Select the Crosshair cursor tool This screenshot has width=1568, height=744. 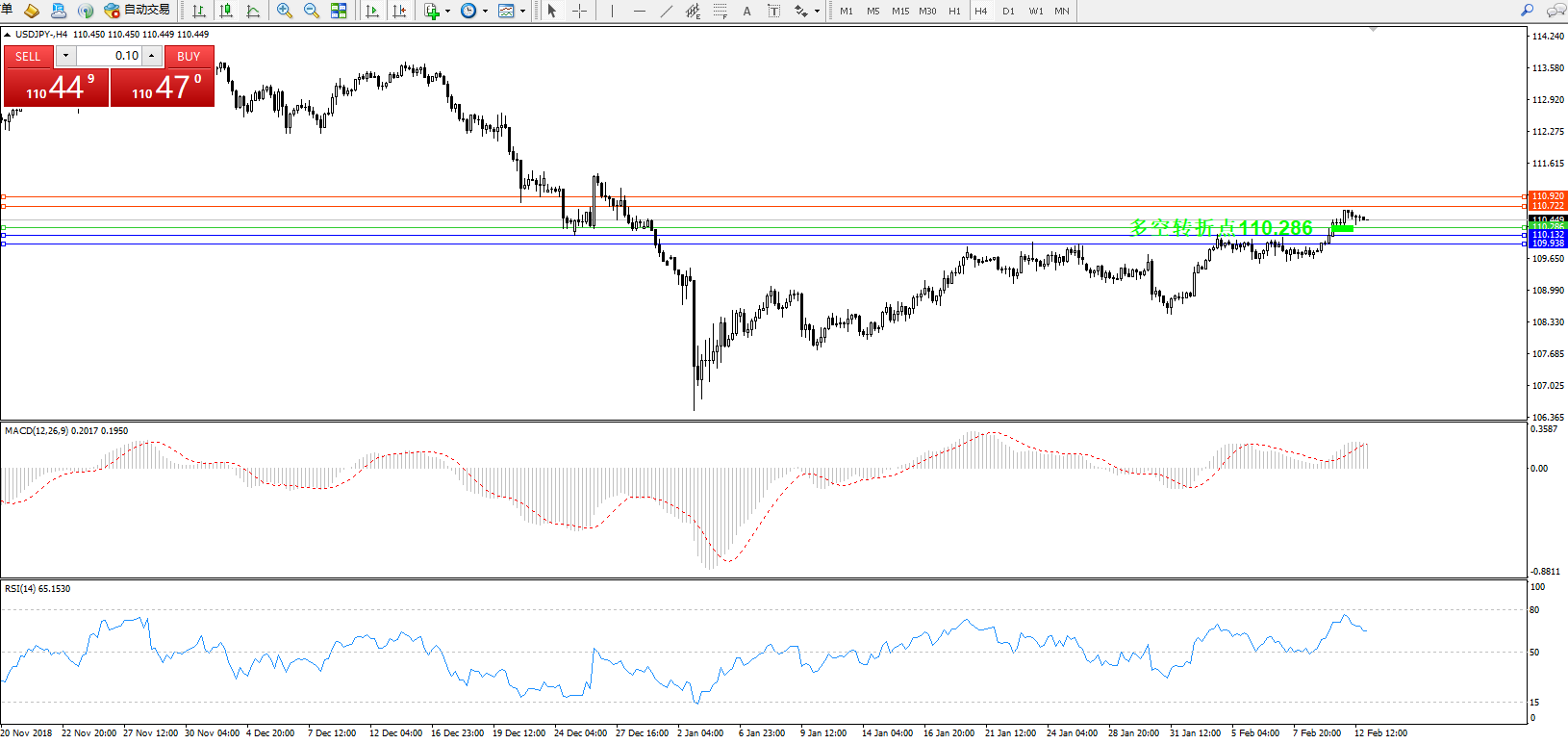pos(579,11)
